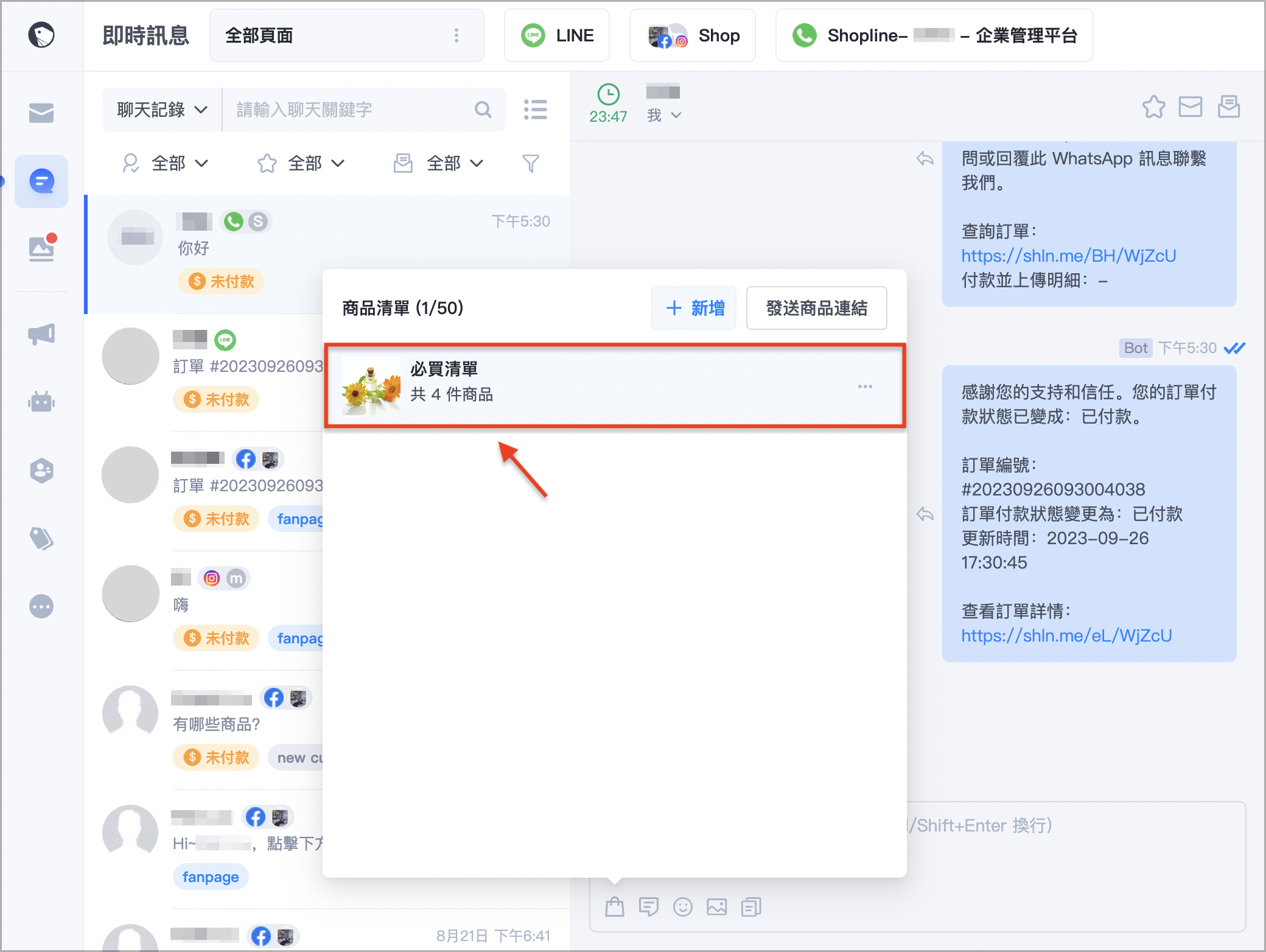Open the media posts icon with red dot

41,248
